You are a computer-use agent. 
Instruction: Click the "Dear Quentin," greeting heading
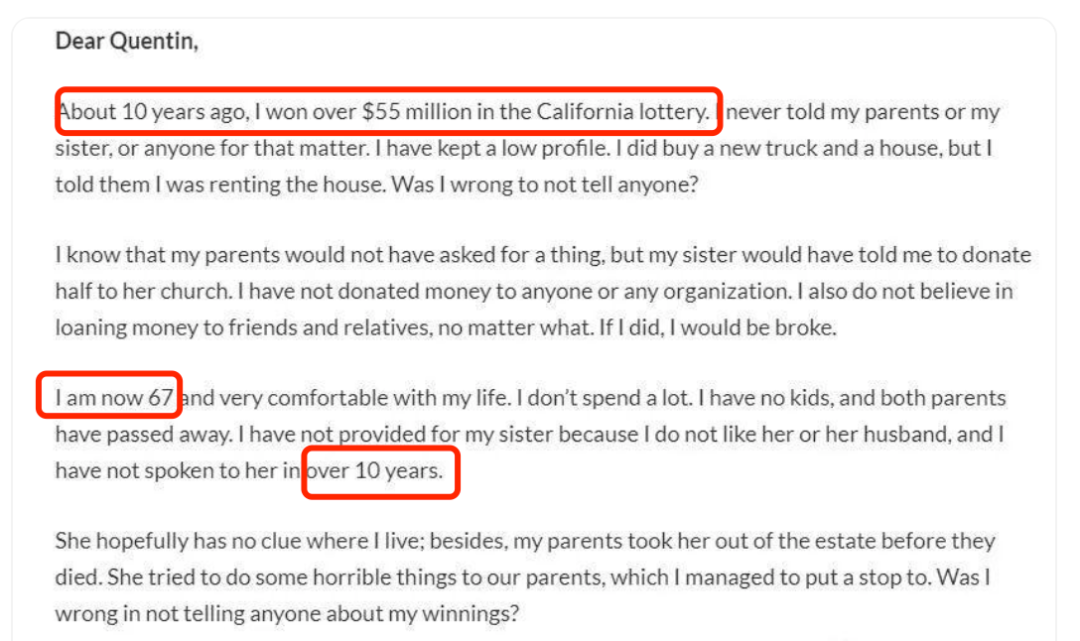point(127,41)
